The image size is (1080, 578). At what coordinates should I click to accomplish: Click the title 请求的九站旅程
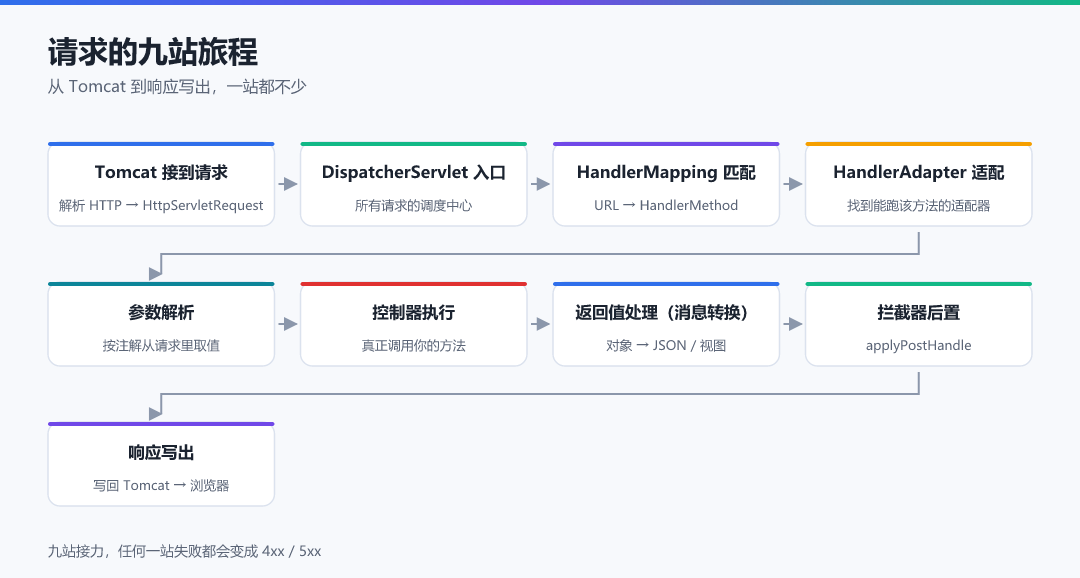[x=152, y=52]
